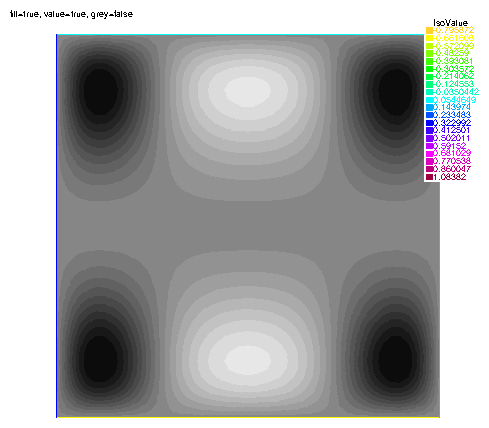
Task: Select the lime -0.572099 isovalue swatch
Action: pos(429,46)
